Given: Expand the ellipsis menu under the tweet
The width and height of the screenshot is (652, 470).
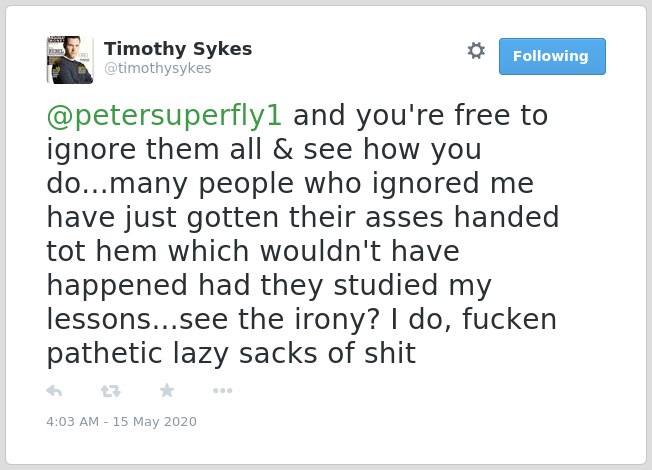Looking at the screenshot, I should coord(222,391).
